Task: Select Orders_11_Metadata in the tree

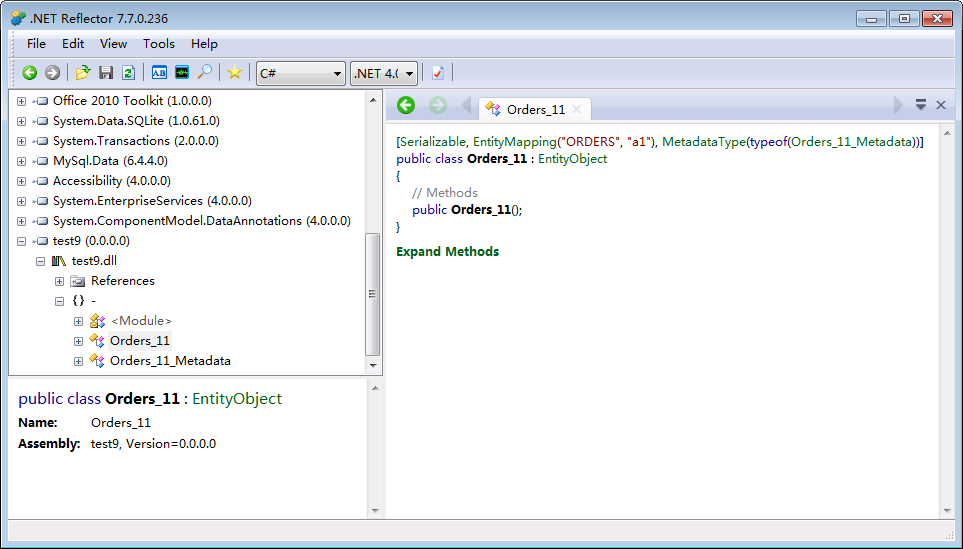Action: 170,361
